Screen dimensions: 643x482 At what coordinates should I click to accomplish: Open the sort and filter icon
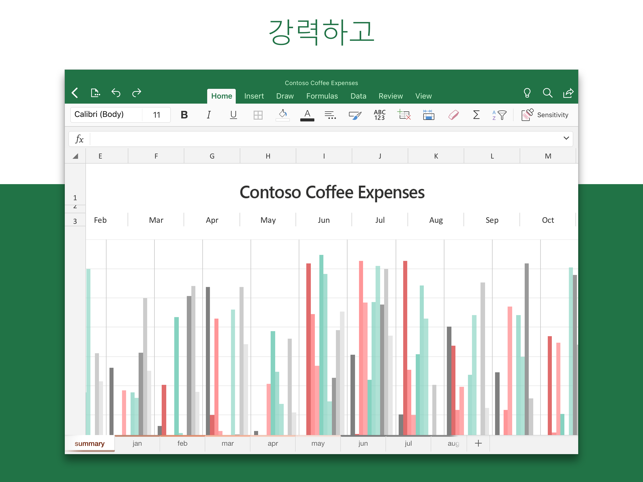coord(499,115)
